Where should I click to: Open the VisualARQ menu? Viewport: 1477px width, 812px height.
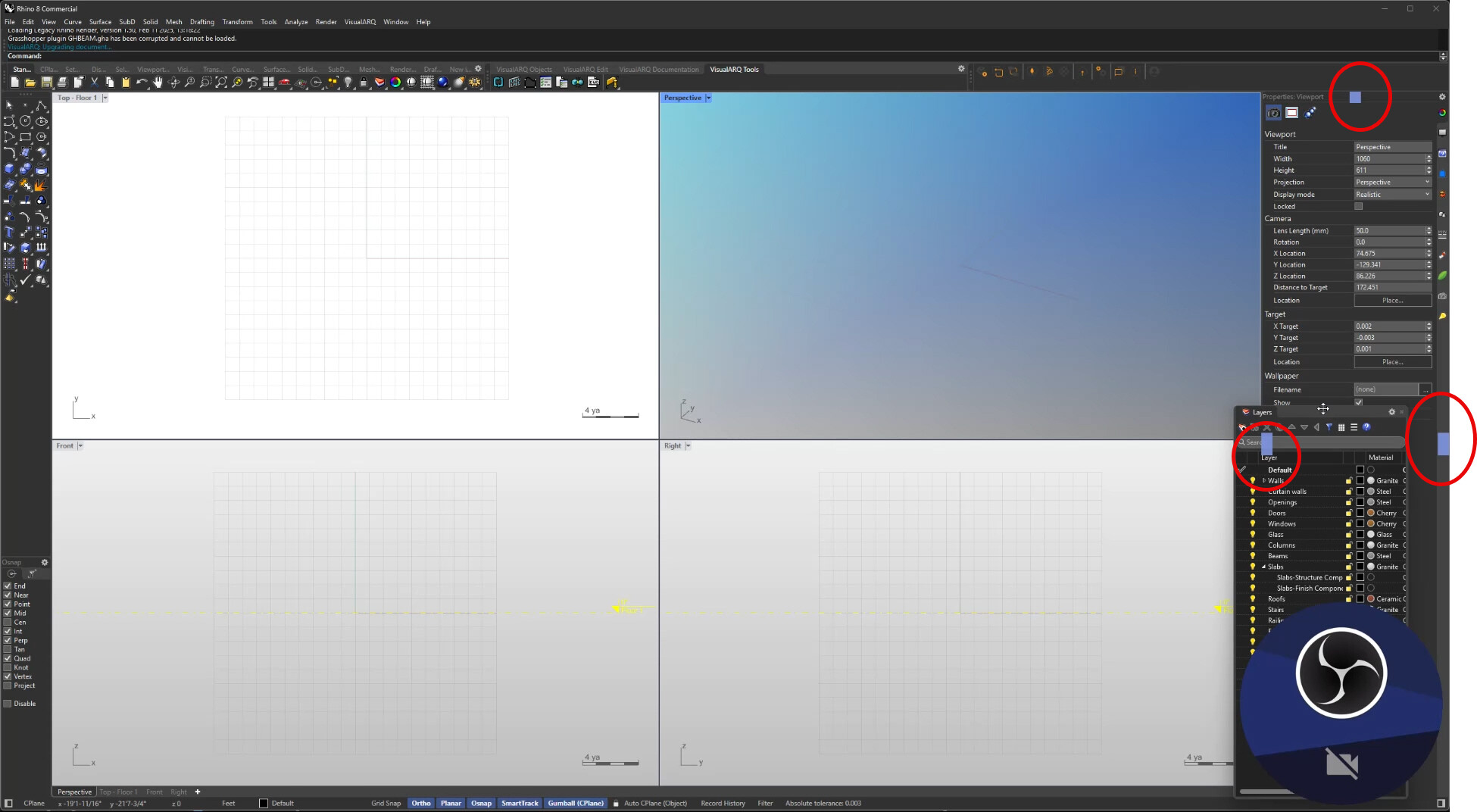point(360,22)
